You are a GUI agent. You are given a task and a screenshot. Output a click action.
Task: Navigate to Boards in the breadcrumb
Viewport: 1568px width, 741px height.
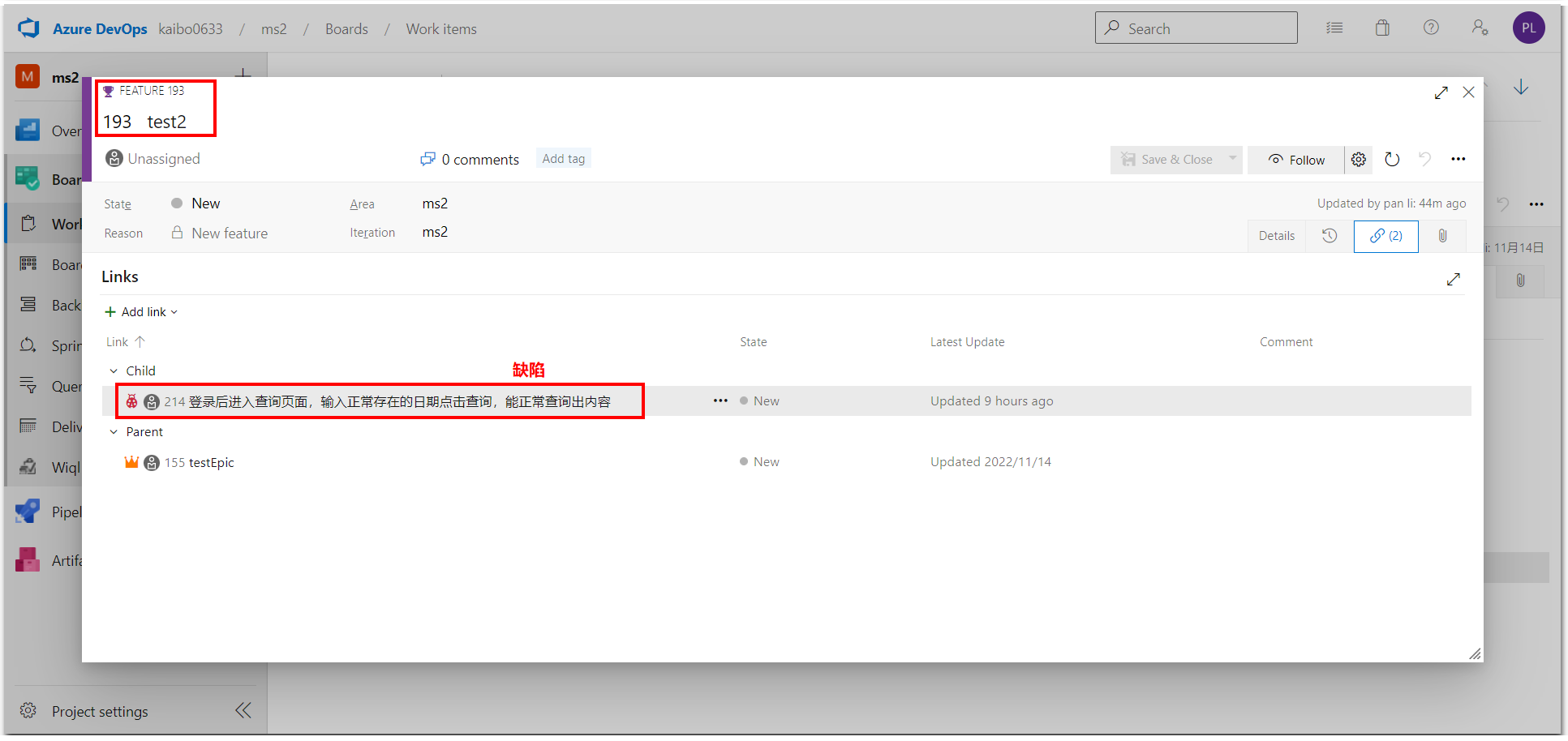point(346,28)
